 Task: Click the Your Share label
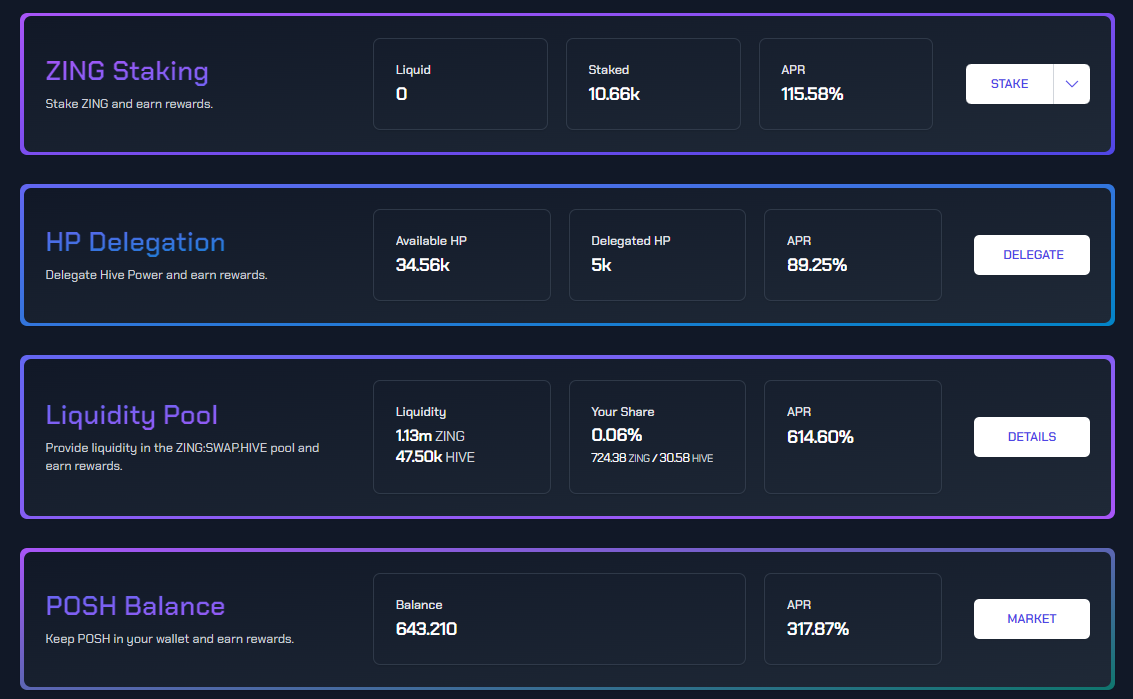[623, 412]
